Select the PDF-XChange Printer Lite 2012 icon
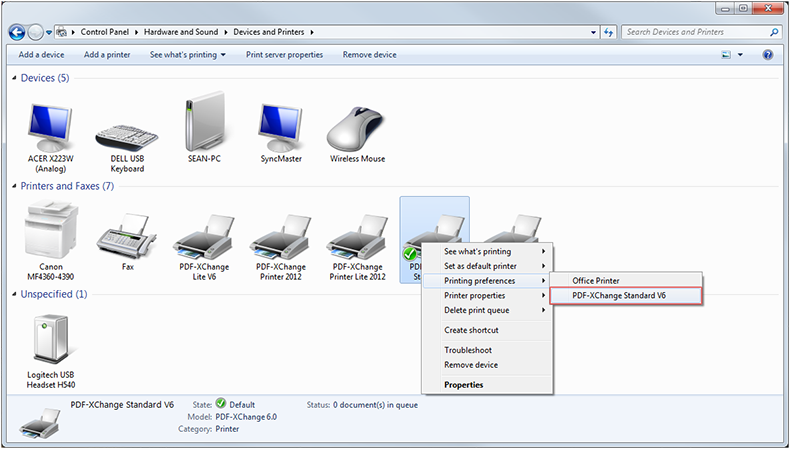This screenshot has width=790, height=449. click(x=357, y=237)
